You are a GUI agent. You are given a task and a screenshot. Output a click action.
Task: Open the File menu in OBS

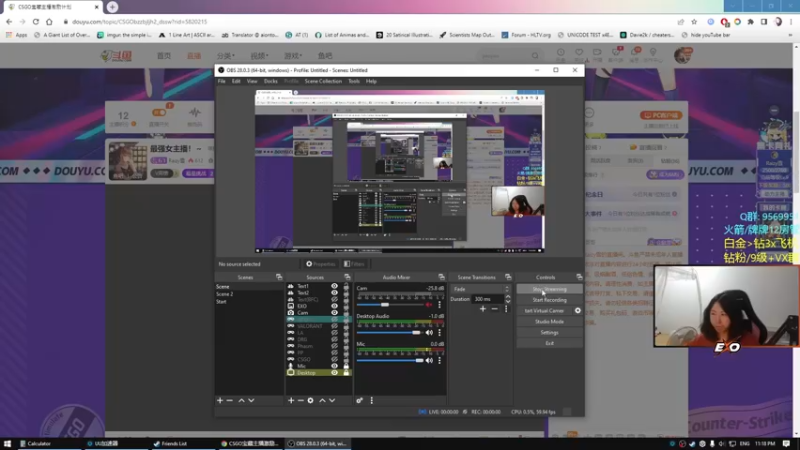pyautogui.click(x=221, y=81)
